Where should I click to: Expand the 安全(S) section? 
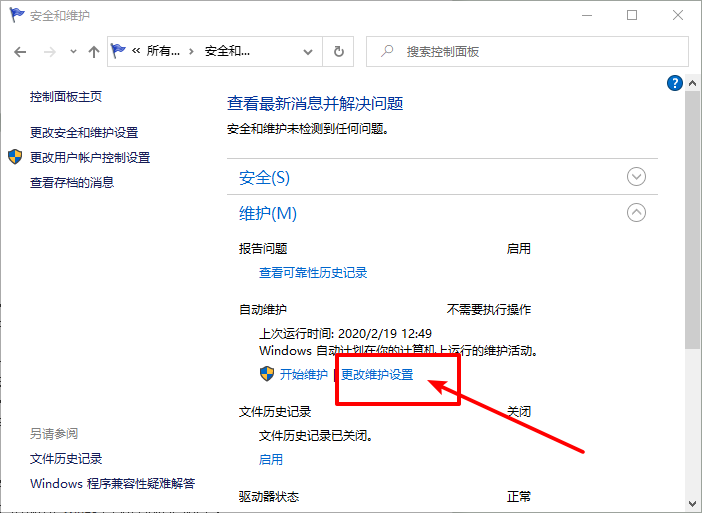[636, 177]
